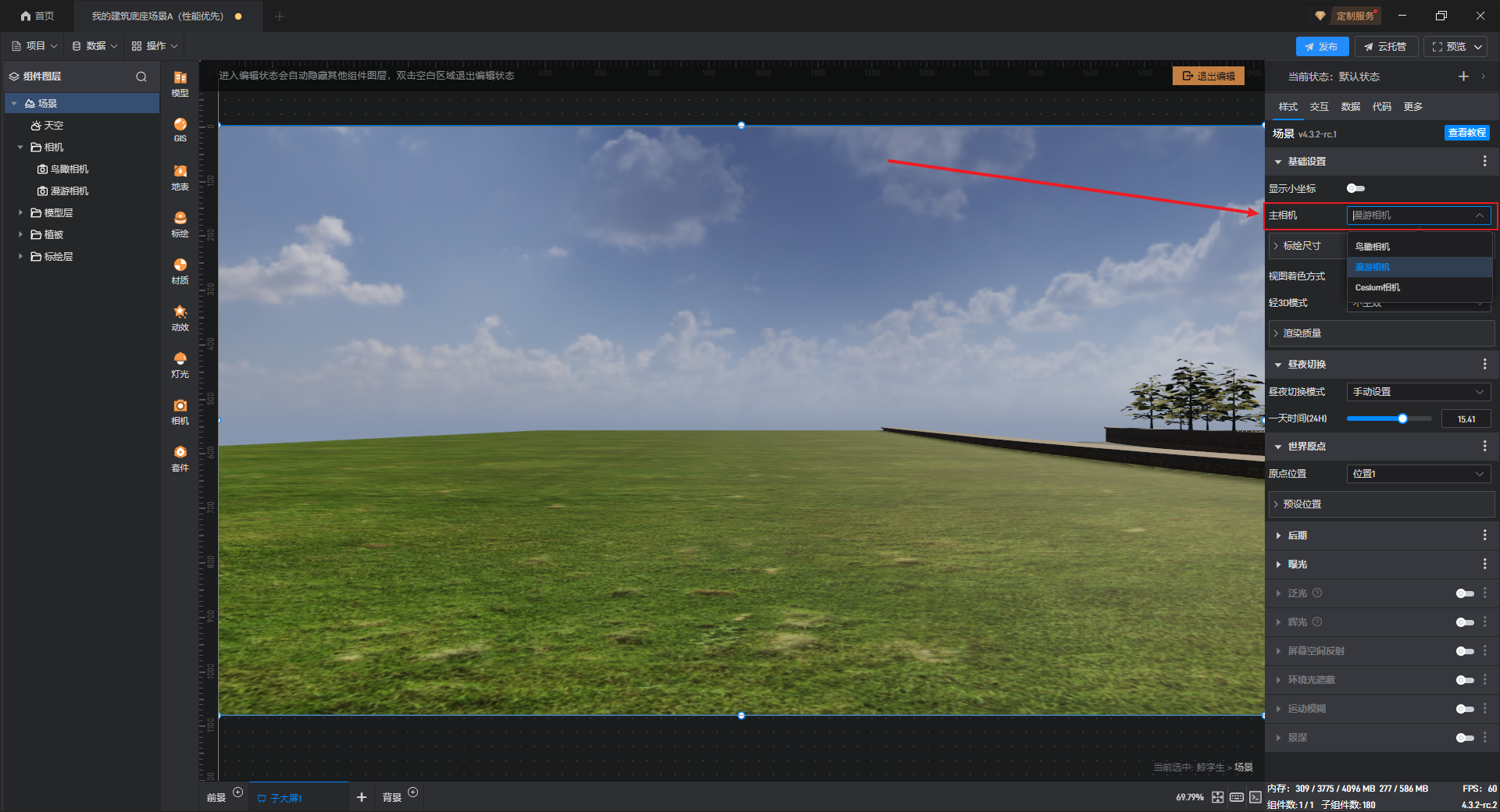Switch to the 代码 tab
1500x812 pixels.
pos(1382,107)
